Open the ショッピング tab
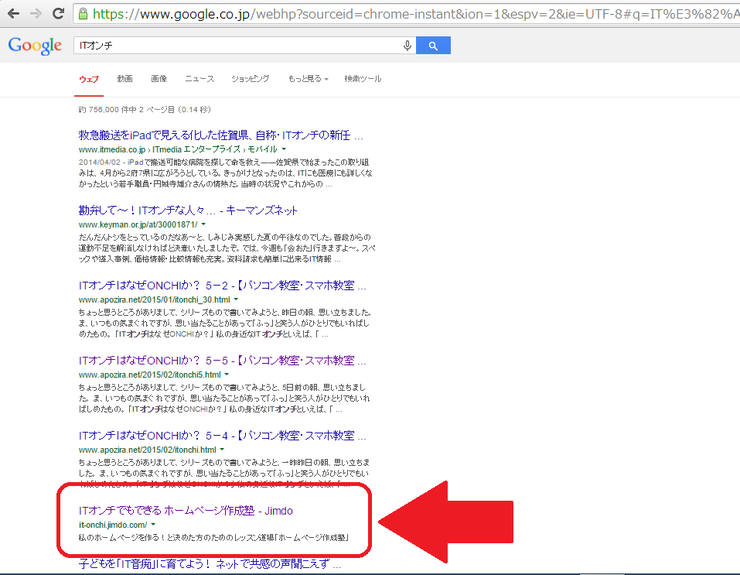This screenshot has height=575, width=740. [x=250, y=78]
